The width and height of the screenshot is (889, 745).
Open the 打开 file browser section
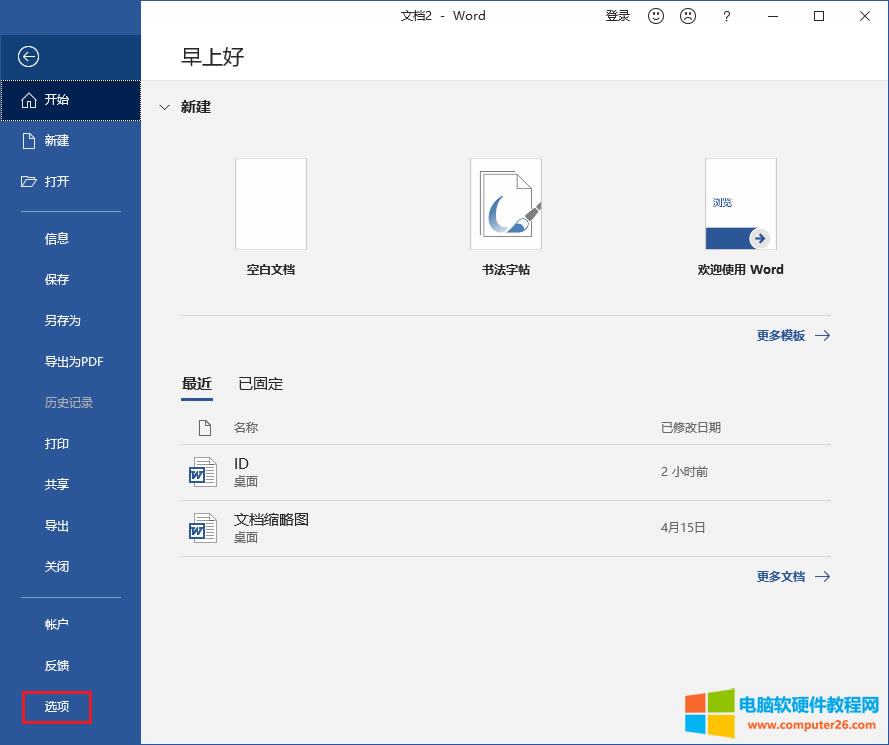pos(57,181)
